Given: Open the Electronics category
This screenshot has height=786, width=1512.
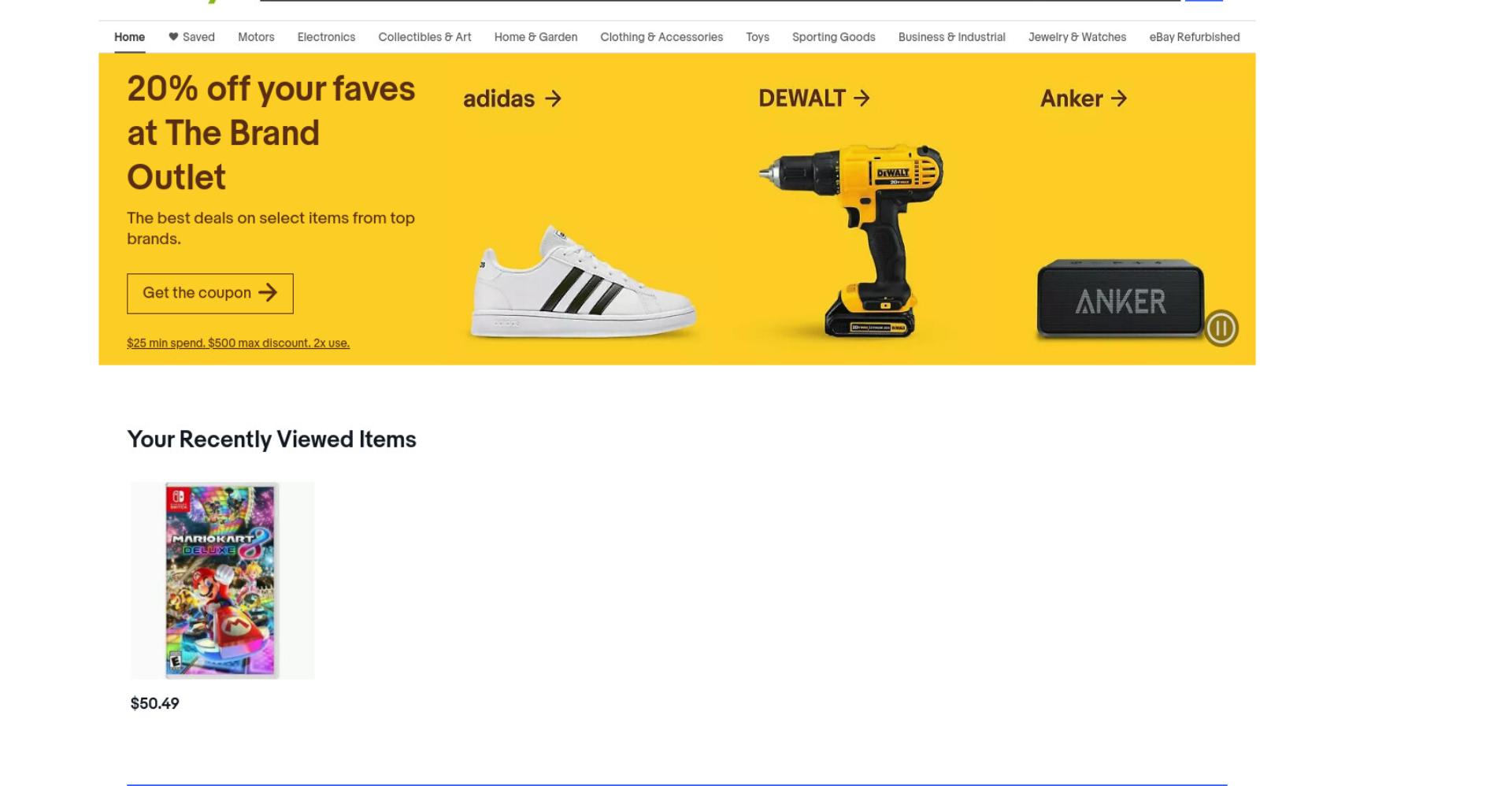Looking at the screenshot, I should click(326, 37).
